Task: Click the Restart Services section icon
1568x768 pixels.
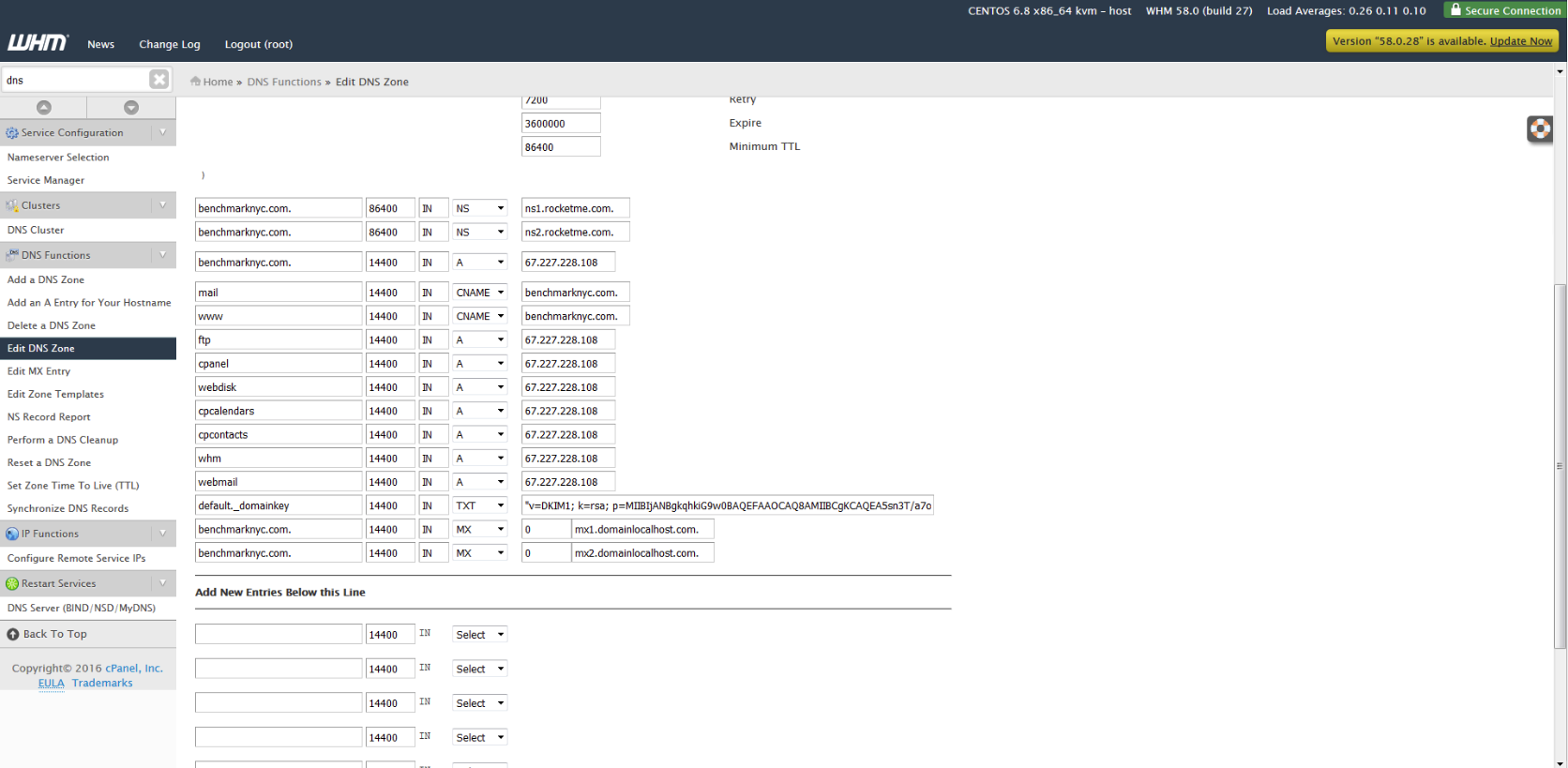Action: pos(12,583)
